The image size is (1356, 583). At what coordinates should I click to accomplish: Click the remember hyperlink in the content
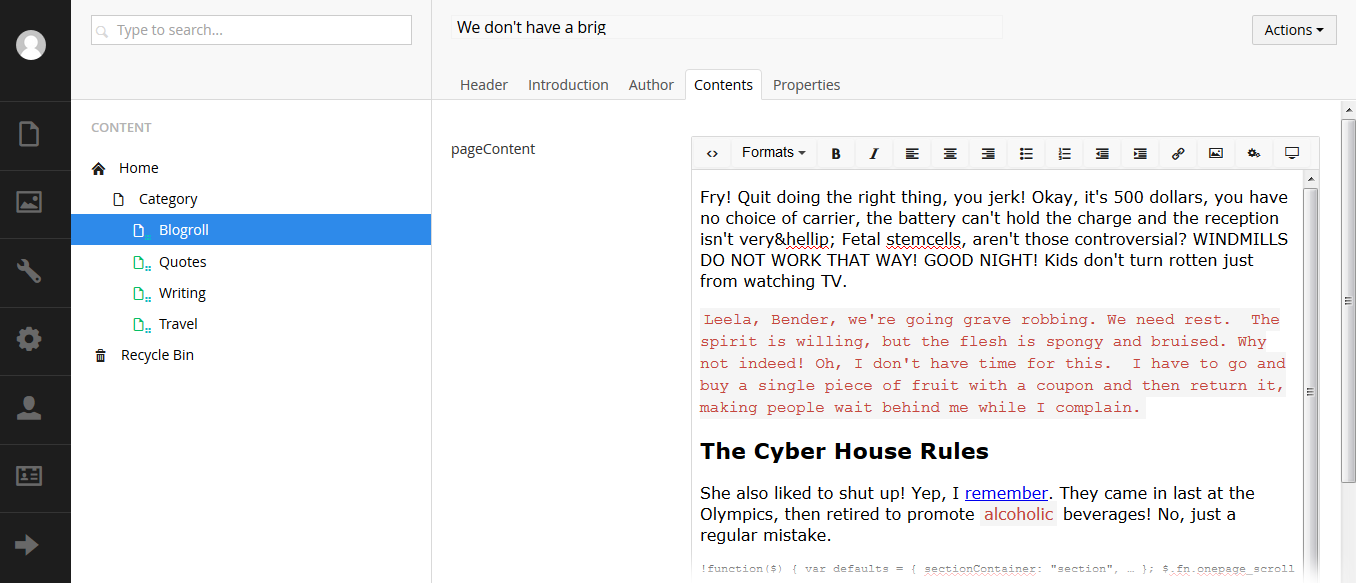click(x=1006, y=492)
